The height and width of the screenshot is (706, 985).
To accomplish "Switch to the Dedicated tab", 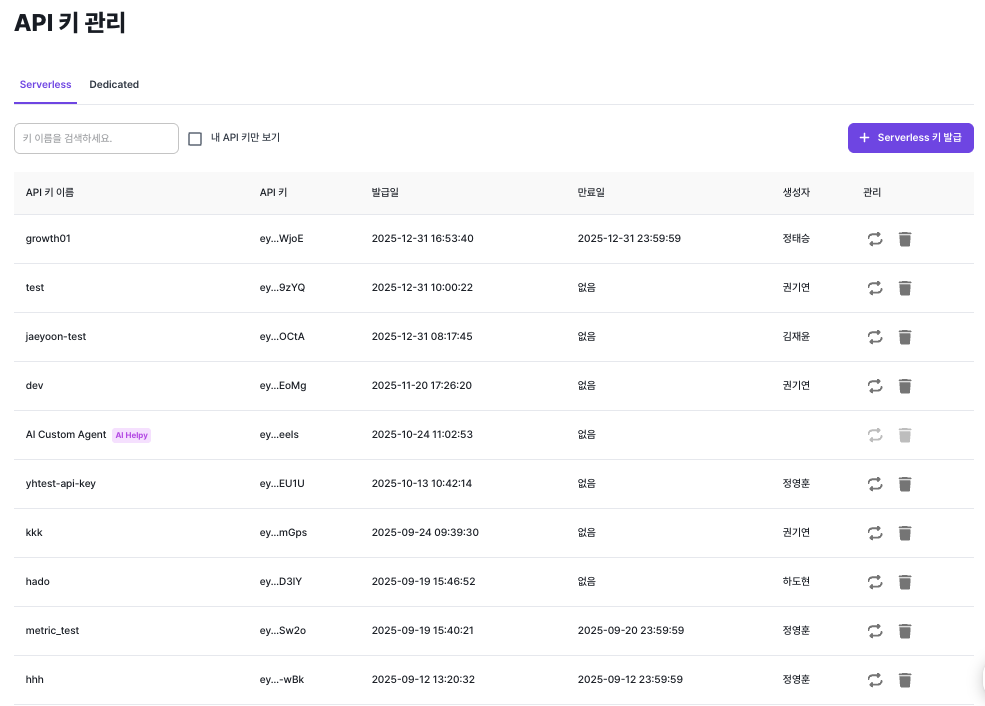I will tap(114, 85).
